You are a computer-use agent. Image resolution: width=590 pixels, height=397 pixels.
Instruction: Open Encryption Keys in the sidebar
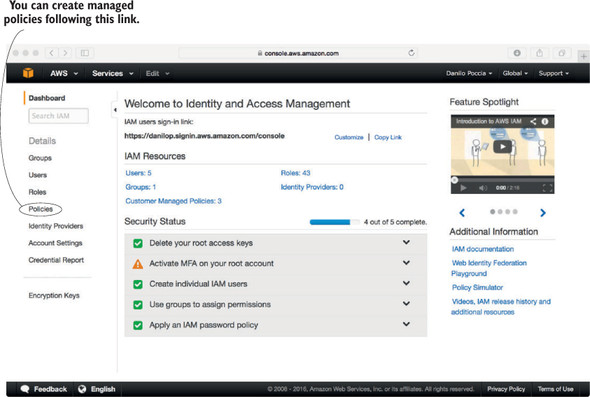[54, 295]
